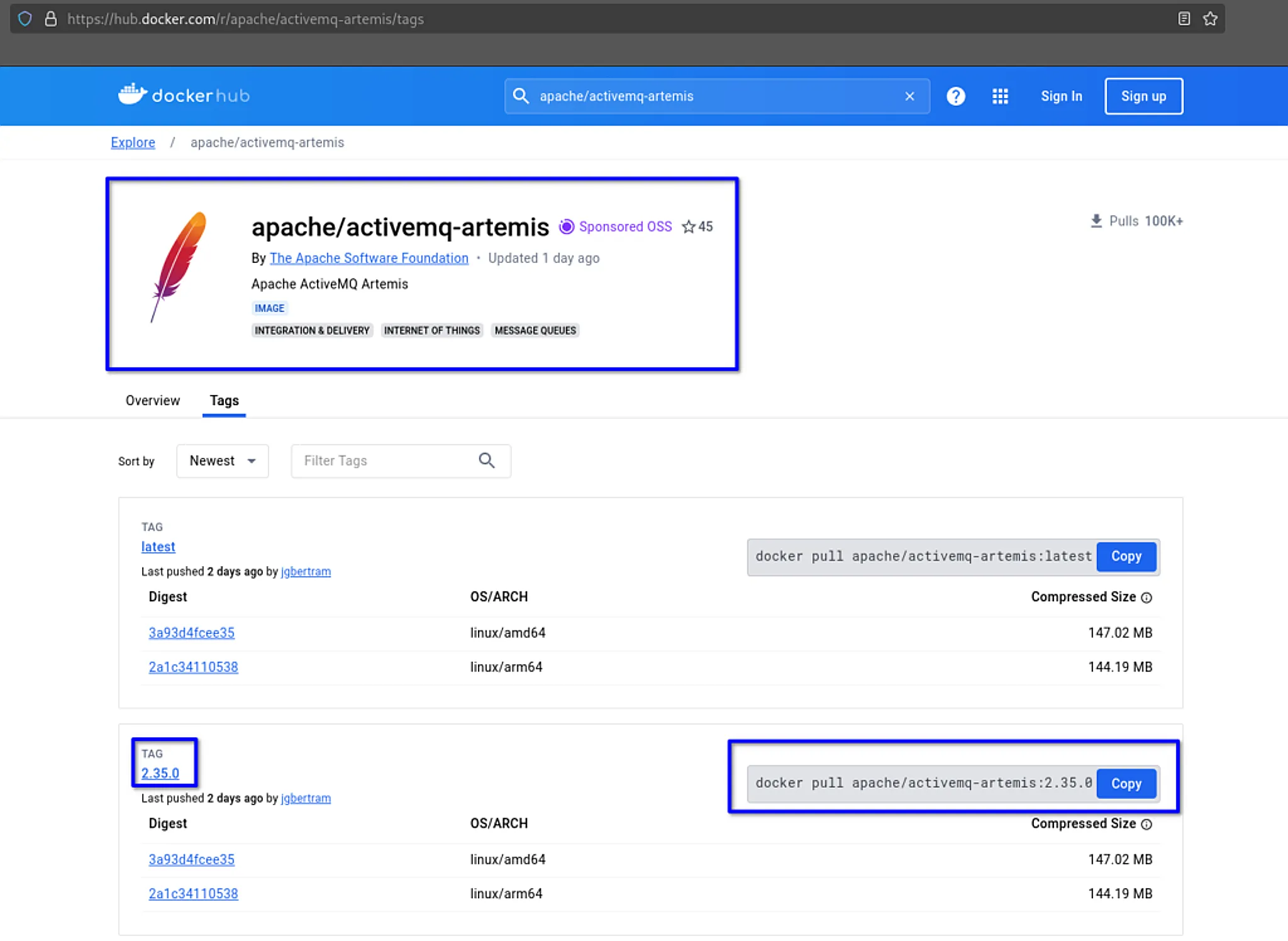Open the Explore breadcrumb link
The image size is (1288, 941).
click(133, 142)
